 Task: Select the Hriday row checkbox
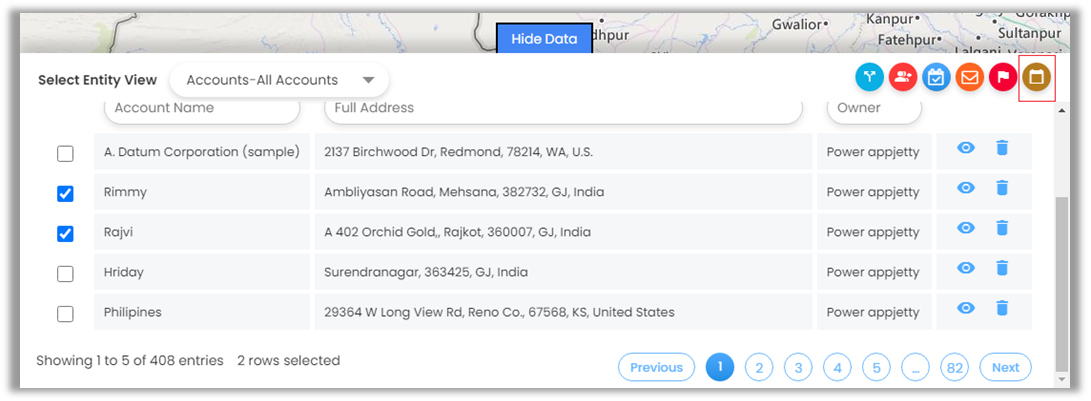(x=65, y=274)
